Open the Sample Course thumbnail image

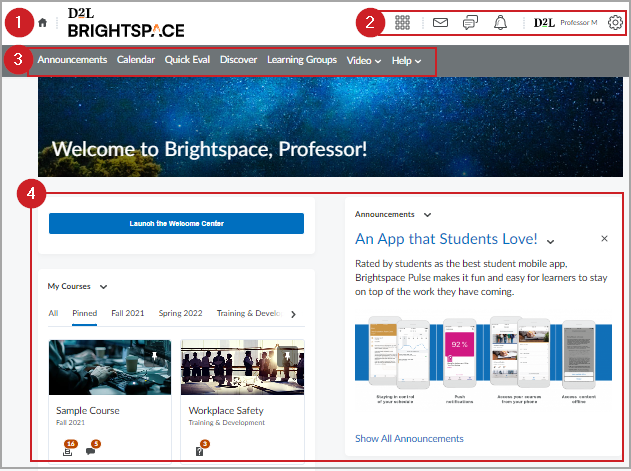[x=110, y=367]
